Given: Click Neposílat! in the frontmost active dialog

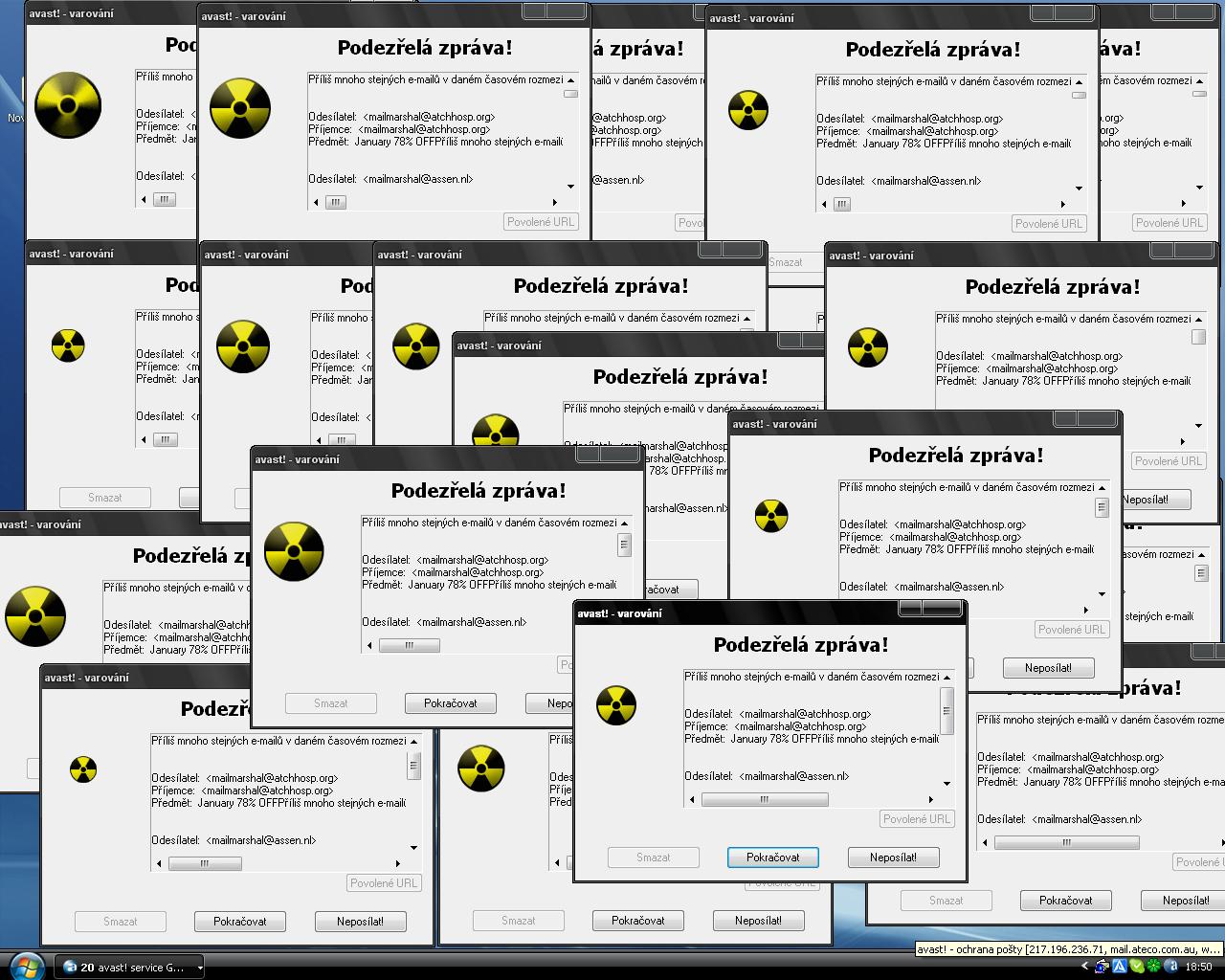Looking at the screenshot, I should (893, 857).
